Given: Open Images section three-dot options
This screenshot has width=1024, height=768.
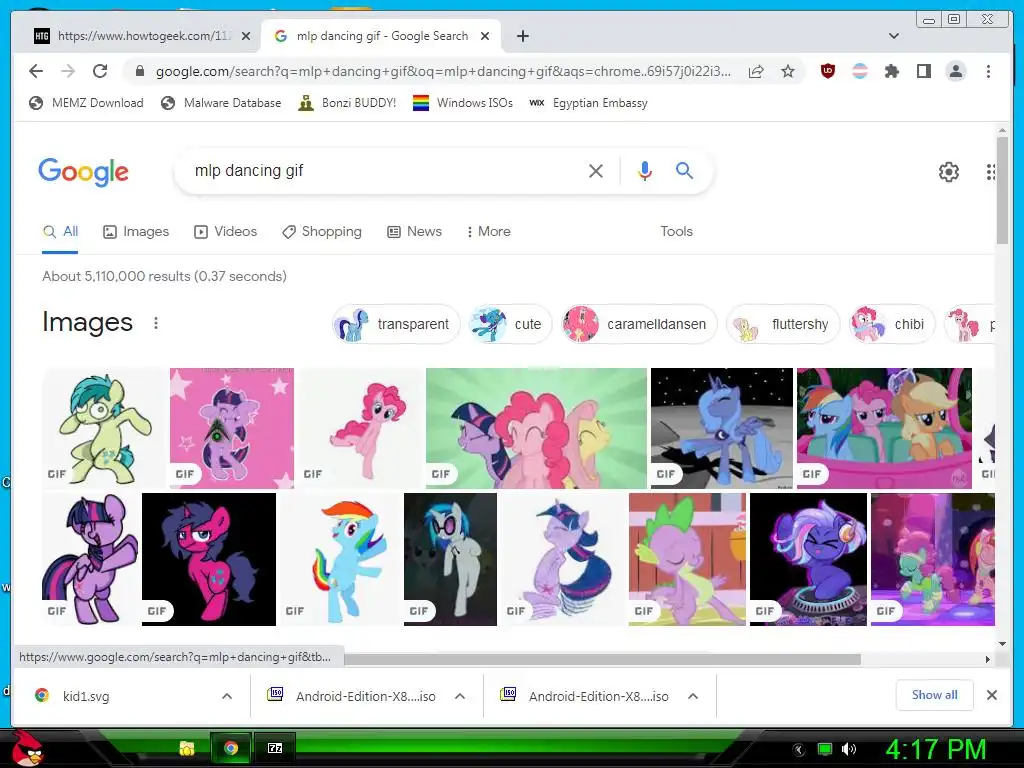Looking at the screenshot, I should 155,323.
